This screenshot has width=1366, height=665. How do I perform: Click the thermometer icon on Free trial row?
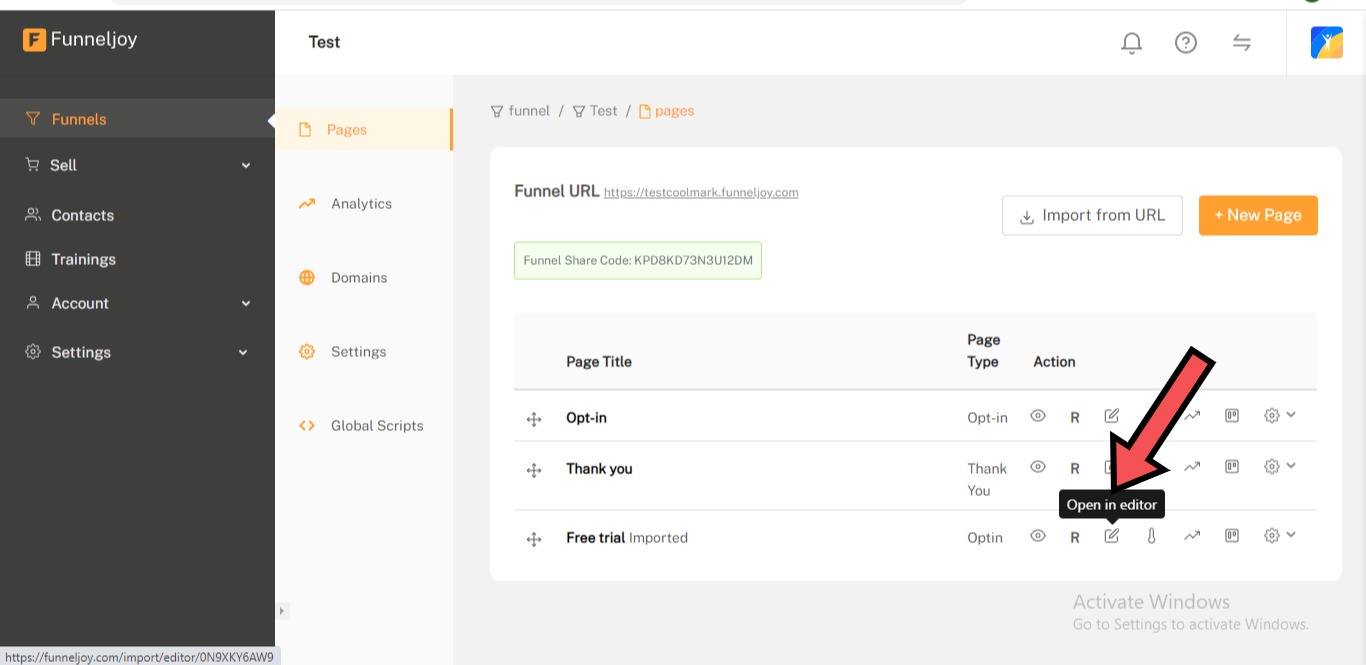[1151, 536]
